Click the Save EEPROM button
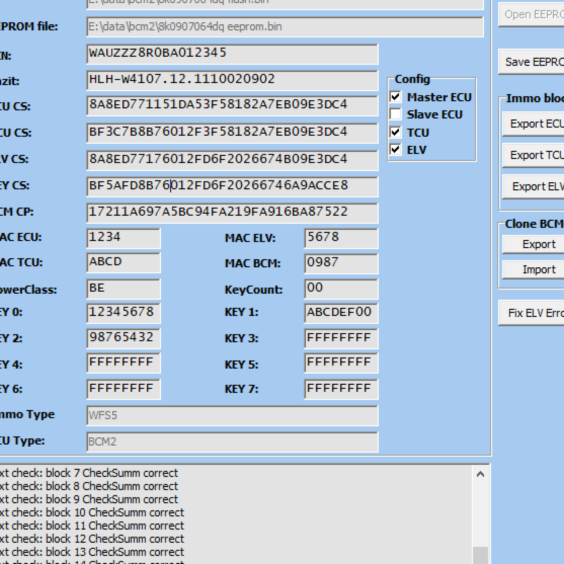This screenshot has width=564, height=564. coord(531,62)
